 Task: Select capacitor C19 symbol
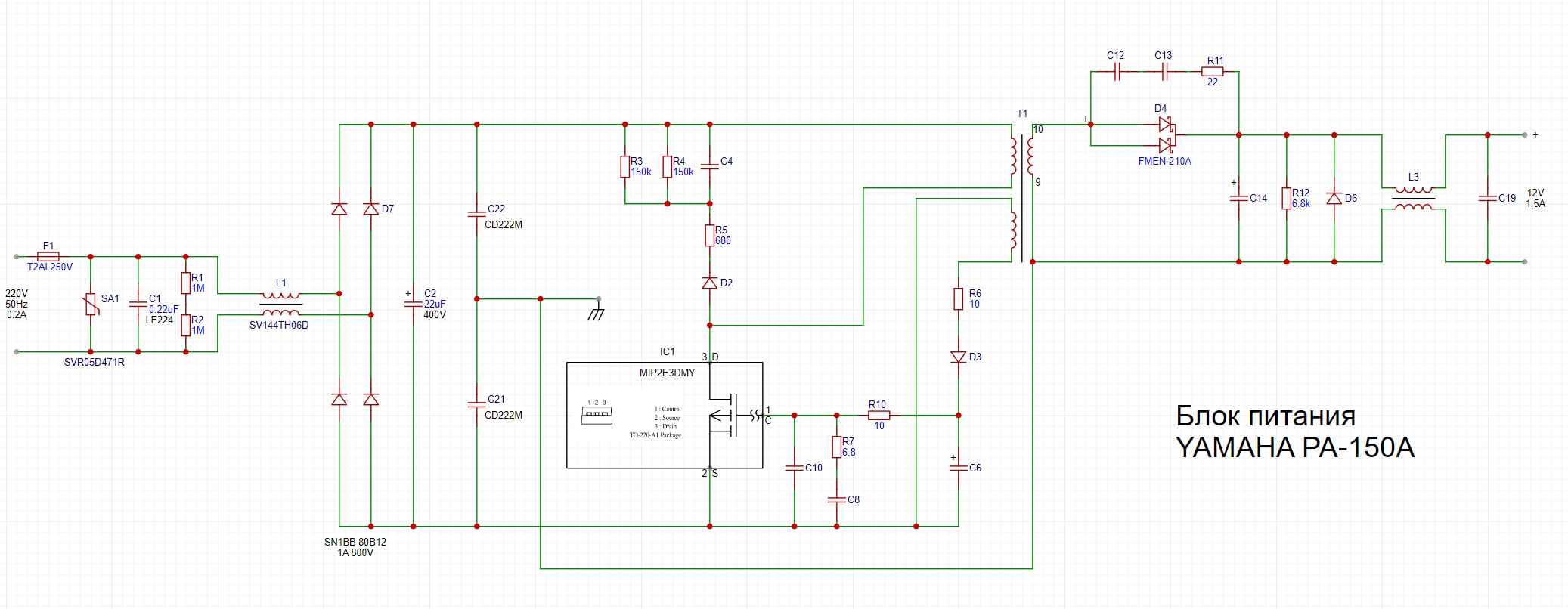click(1488, 198)
